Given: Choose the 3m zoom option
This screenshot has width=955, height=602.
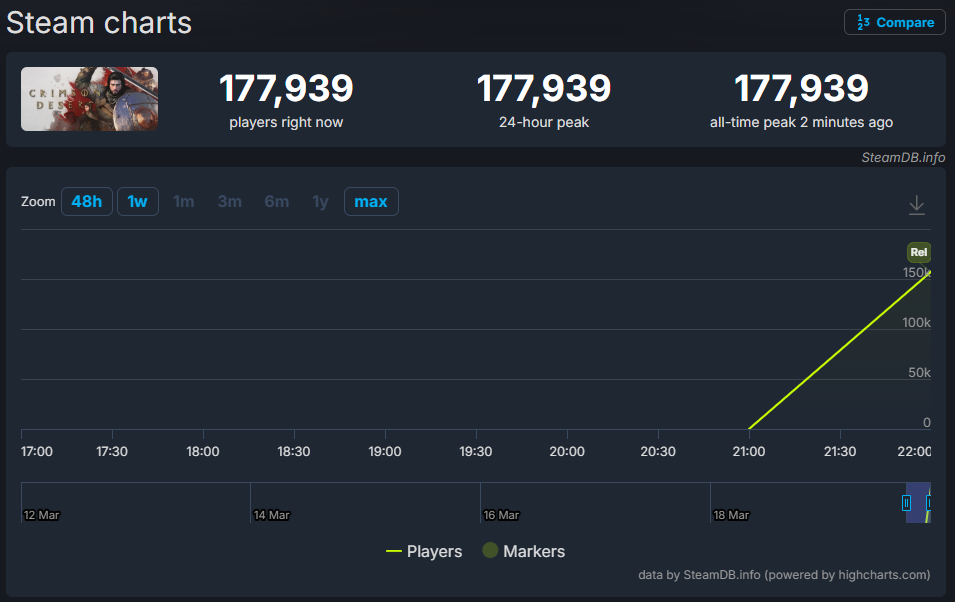Looking at the screenshot, I should pos(230,202).
